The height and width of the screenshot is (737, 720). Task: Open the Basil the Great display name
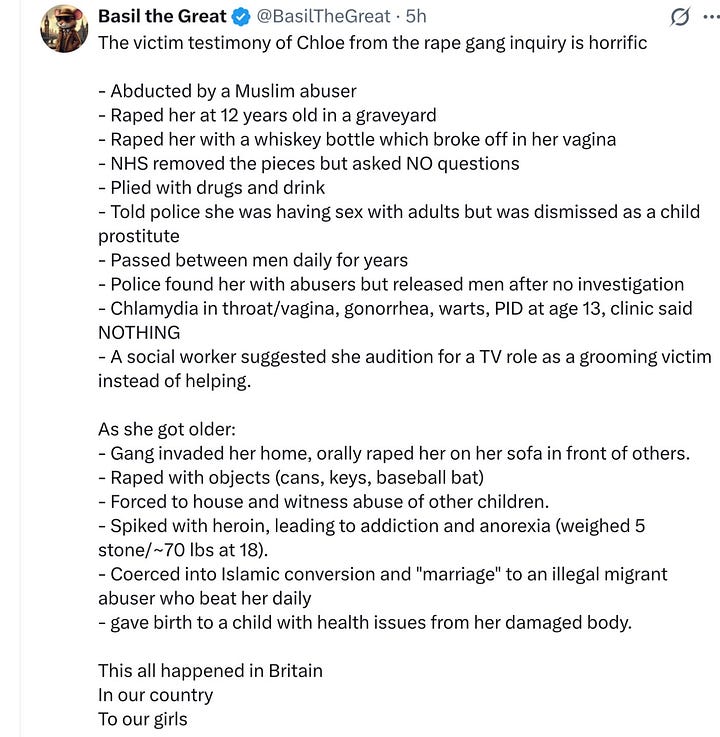tap(162, 16)
